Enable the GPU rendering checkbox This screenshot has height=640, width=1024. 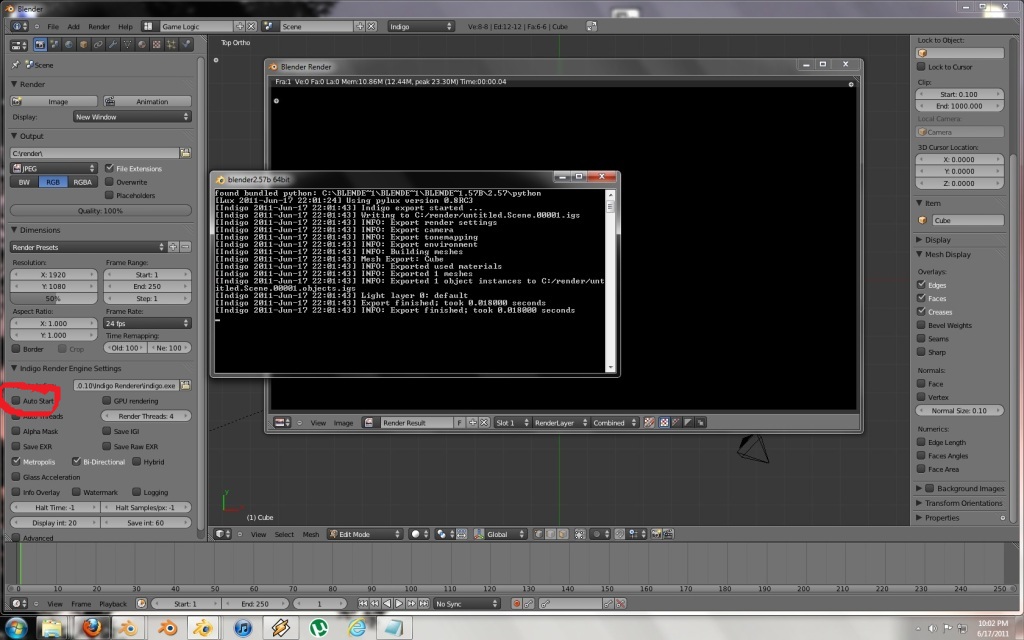(106, 400)
